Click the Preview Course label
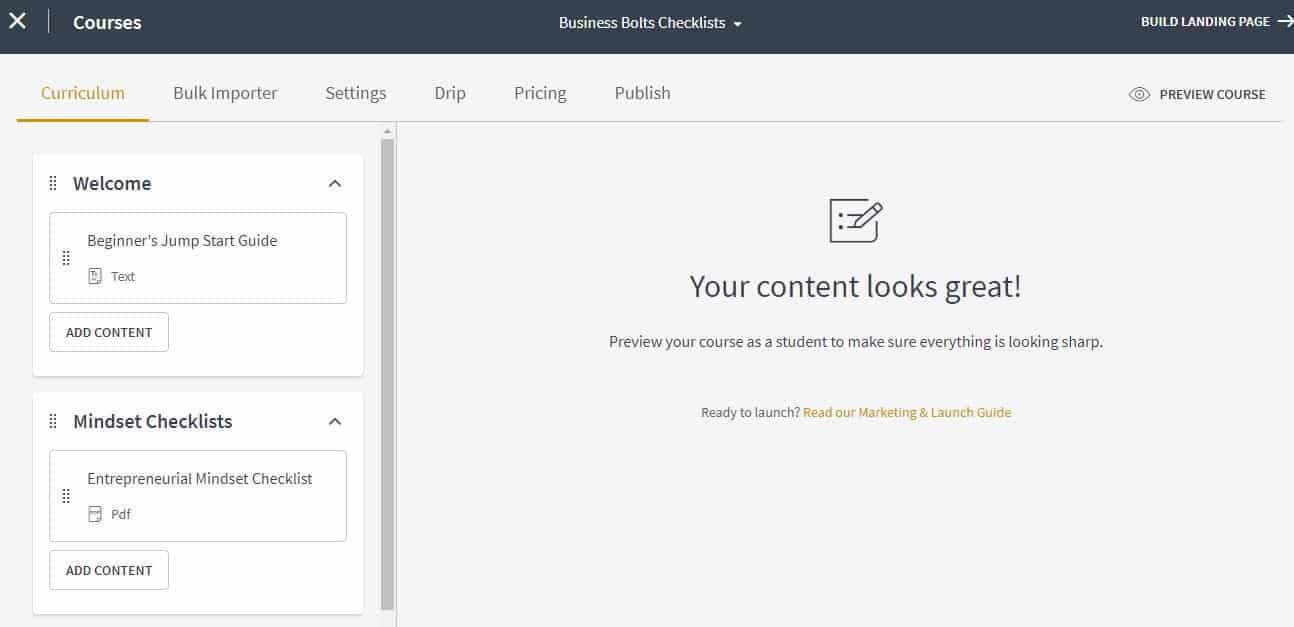 tap(1212, 94)
